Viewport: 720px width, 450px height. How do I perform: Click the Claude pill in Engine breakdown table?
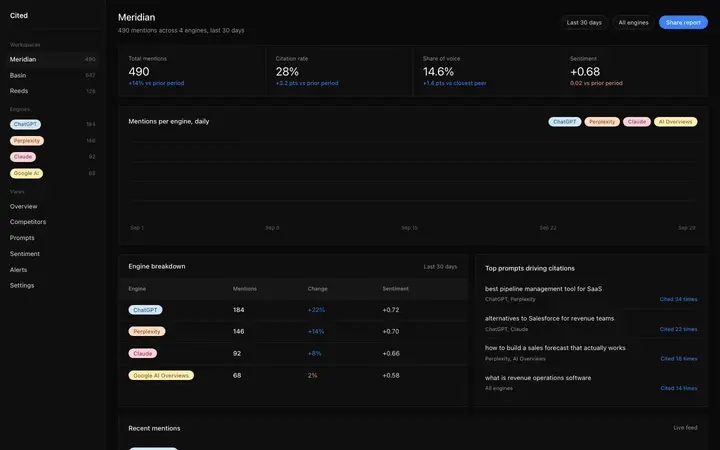(x=143, y=354)
